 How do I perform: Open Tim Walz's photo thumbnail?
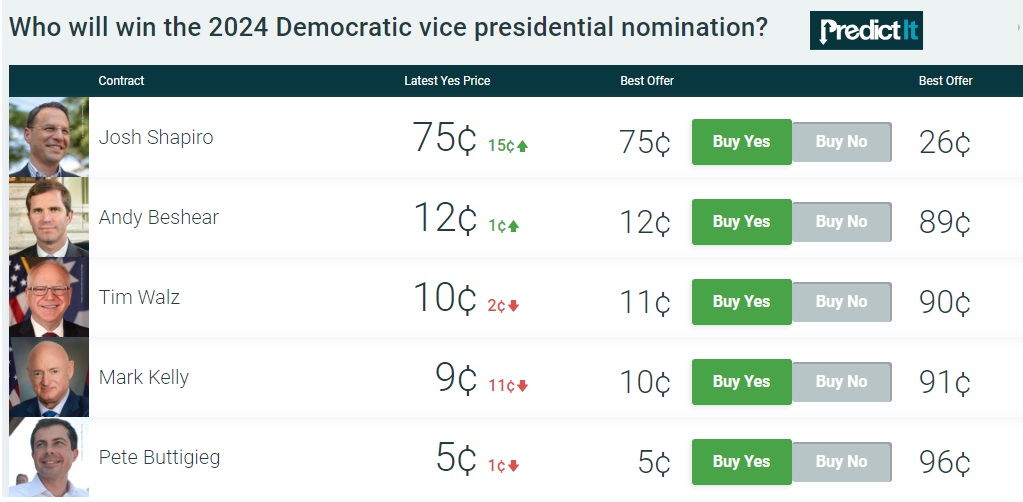coord(48,297)
